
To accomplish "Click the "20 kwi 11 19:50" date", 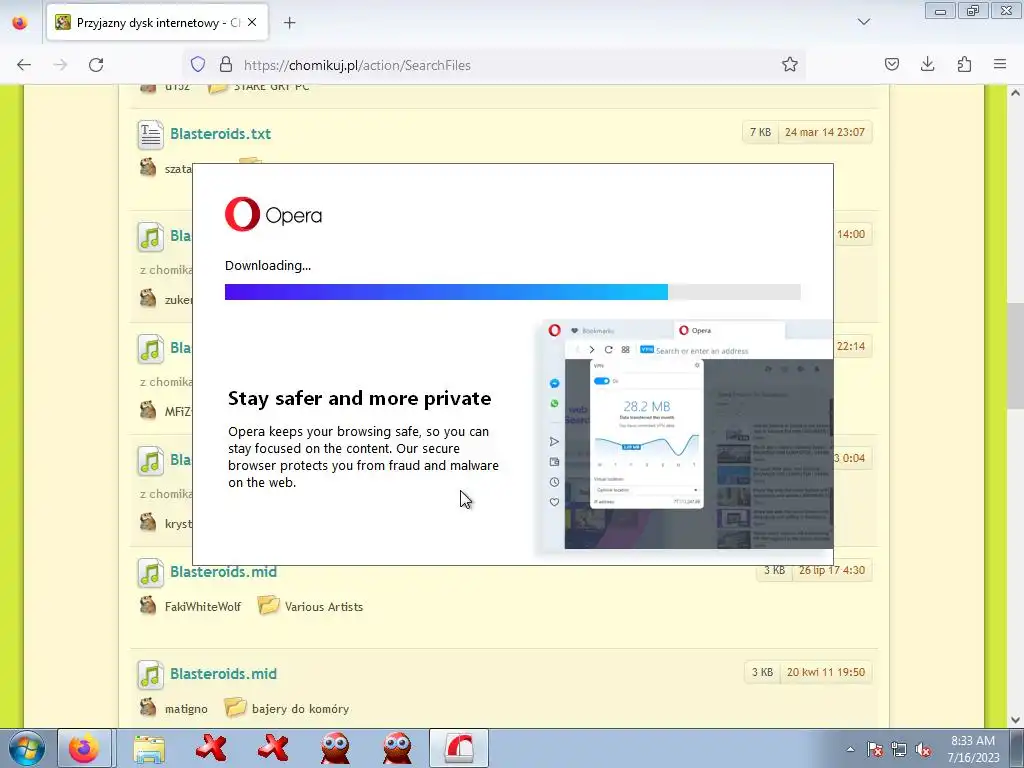I will coord(826,672).
